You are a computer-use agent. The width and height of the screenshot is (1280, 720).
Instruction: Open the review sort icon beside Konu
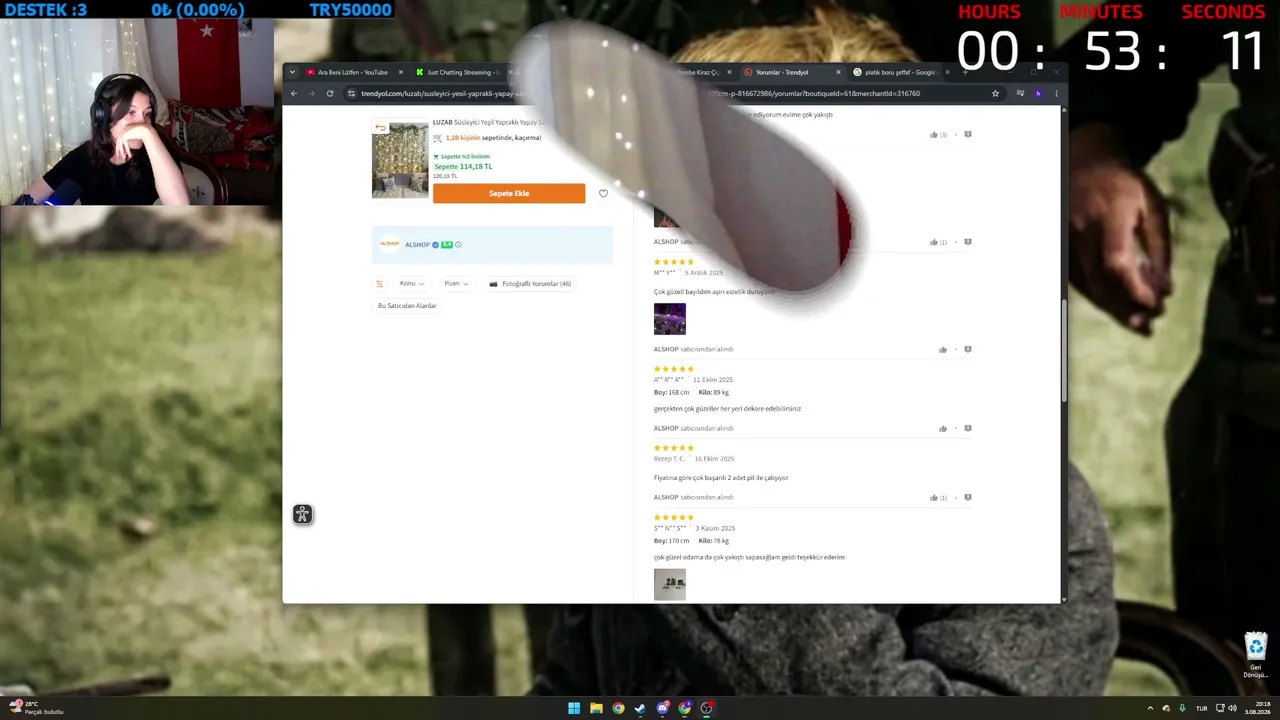(379, 284)
